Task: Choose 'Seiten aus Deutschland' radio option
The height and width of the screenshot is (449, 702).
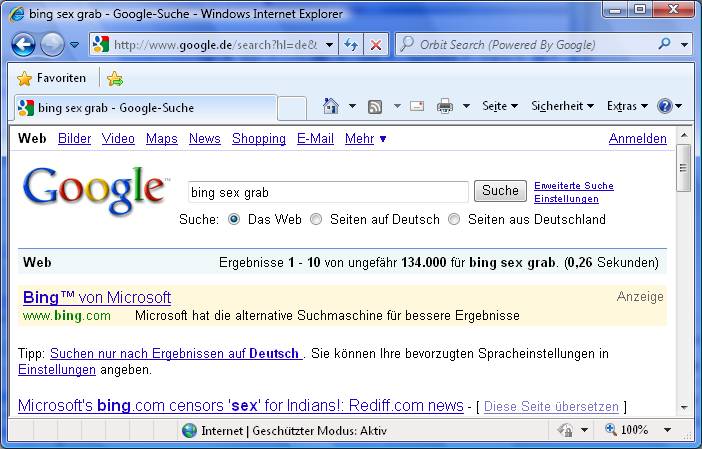Action: [454, 219]
